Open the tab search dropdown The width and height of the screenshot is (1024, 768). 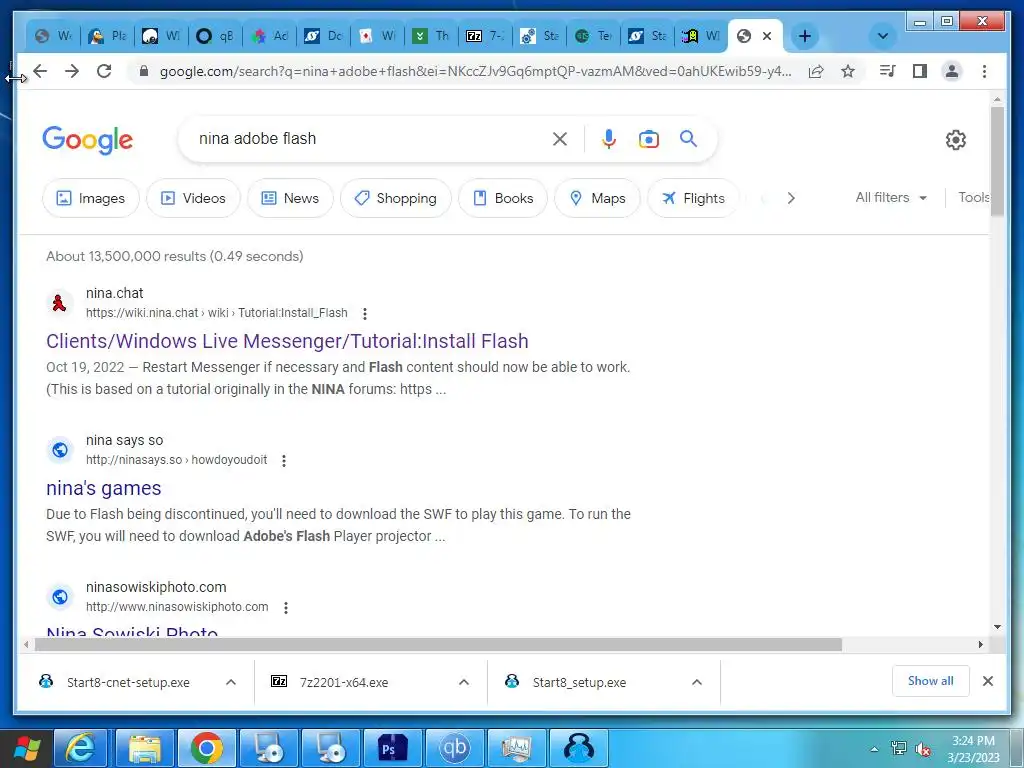pos(882,36)
